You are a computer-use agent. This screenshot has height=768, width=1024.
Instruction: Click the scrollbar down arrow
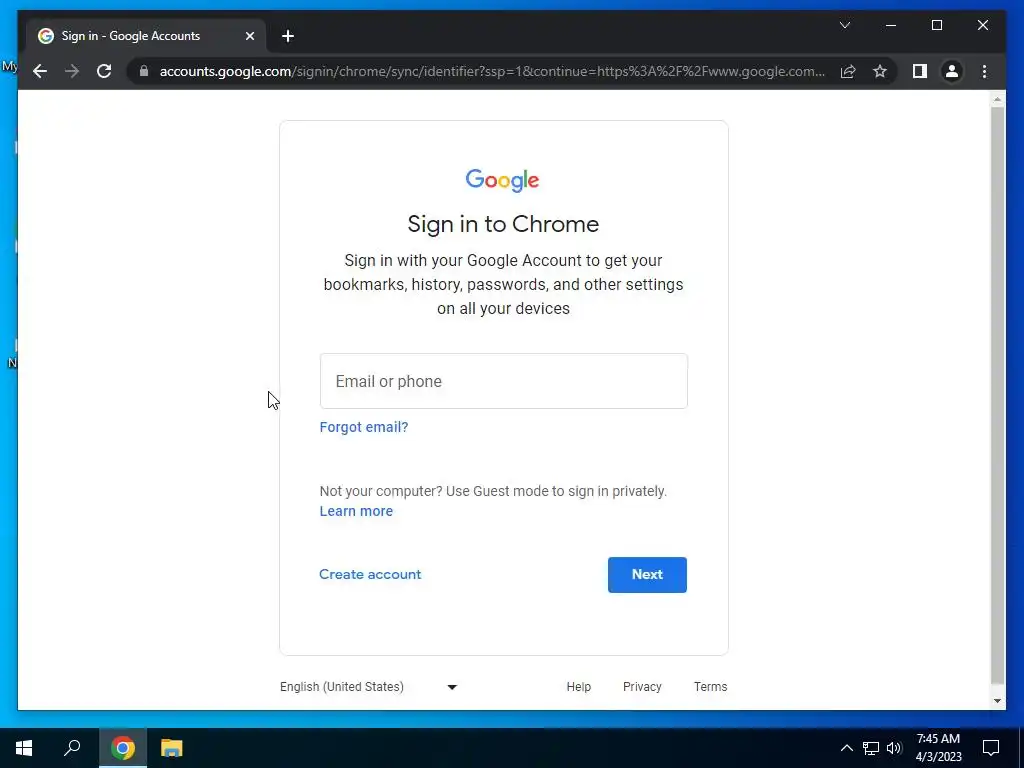[x=997, y=701]
